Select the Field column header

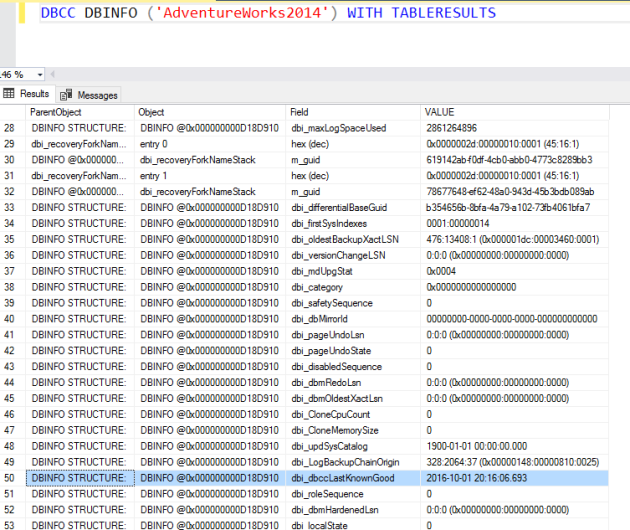click(x=353, y=112)
